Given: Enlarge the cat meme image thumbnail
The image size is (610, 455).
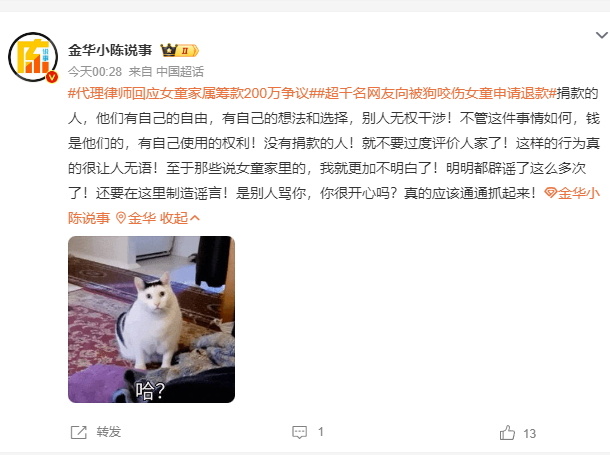Looking at the screenshot, I should [x=151, y=319].
